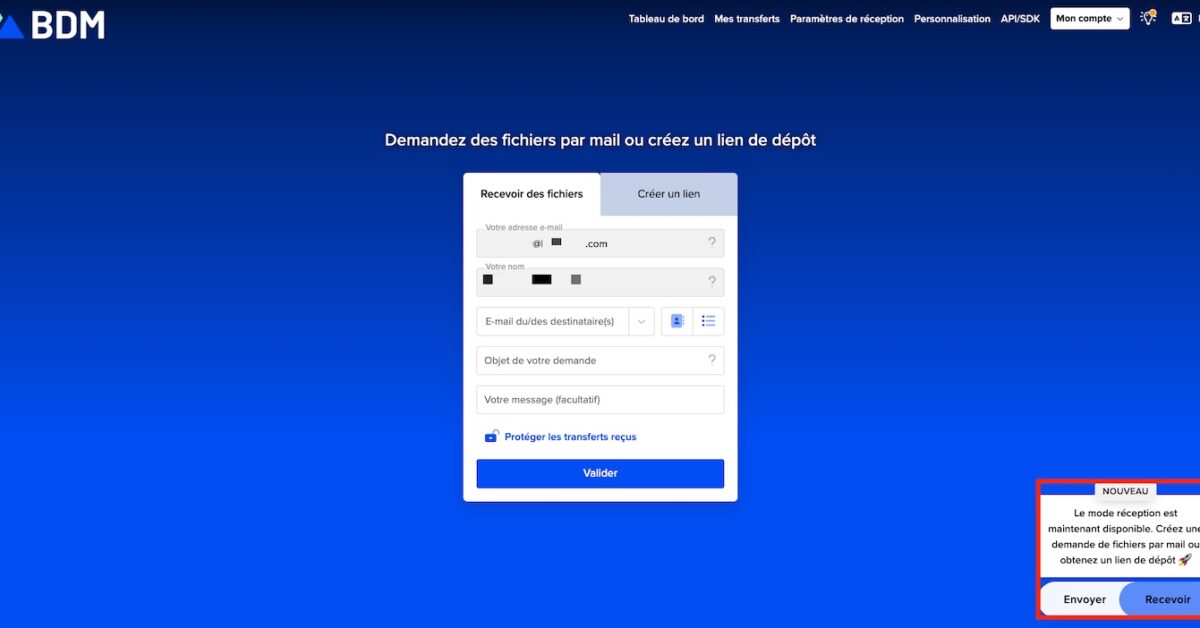Open the 'Mon compte' dropdown
Viewport: 1200px width, 628px height.
[1089, 17]
